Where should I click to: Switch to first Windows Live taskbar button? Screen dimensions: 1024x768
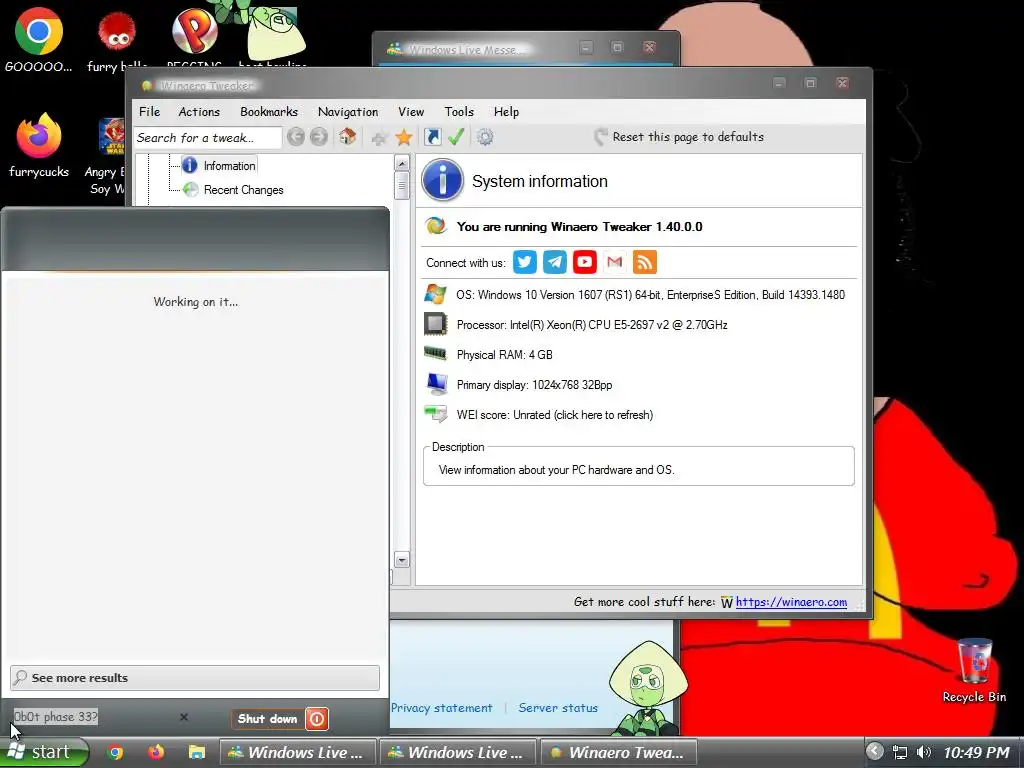point(297,752)
